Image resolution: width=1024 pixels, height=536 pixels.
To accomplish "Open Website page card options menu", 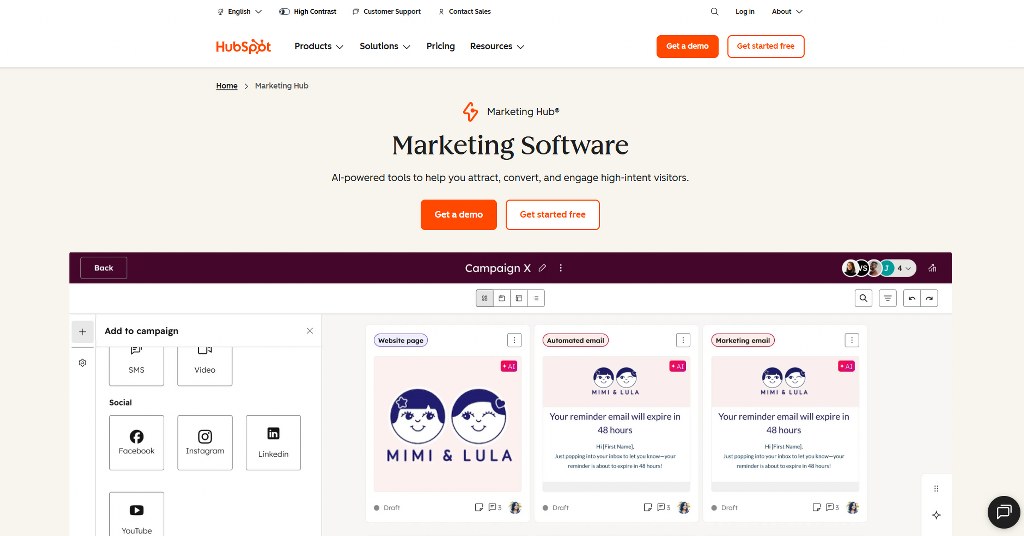I will (514, 340).
